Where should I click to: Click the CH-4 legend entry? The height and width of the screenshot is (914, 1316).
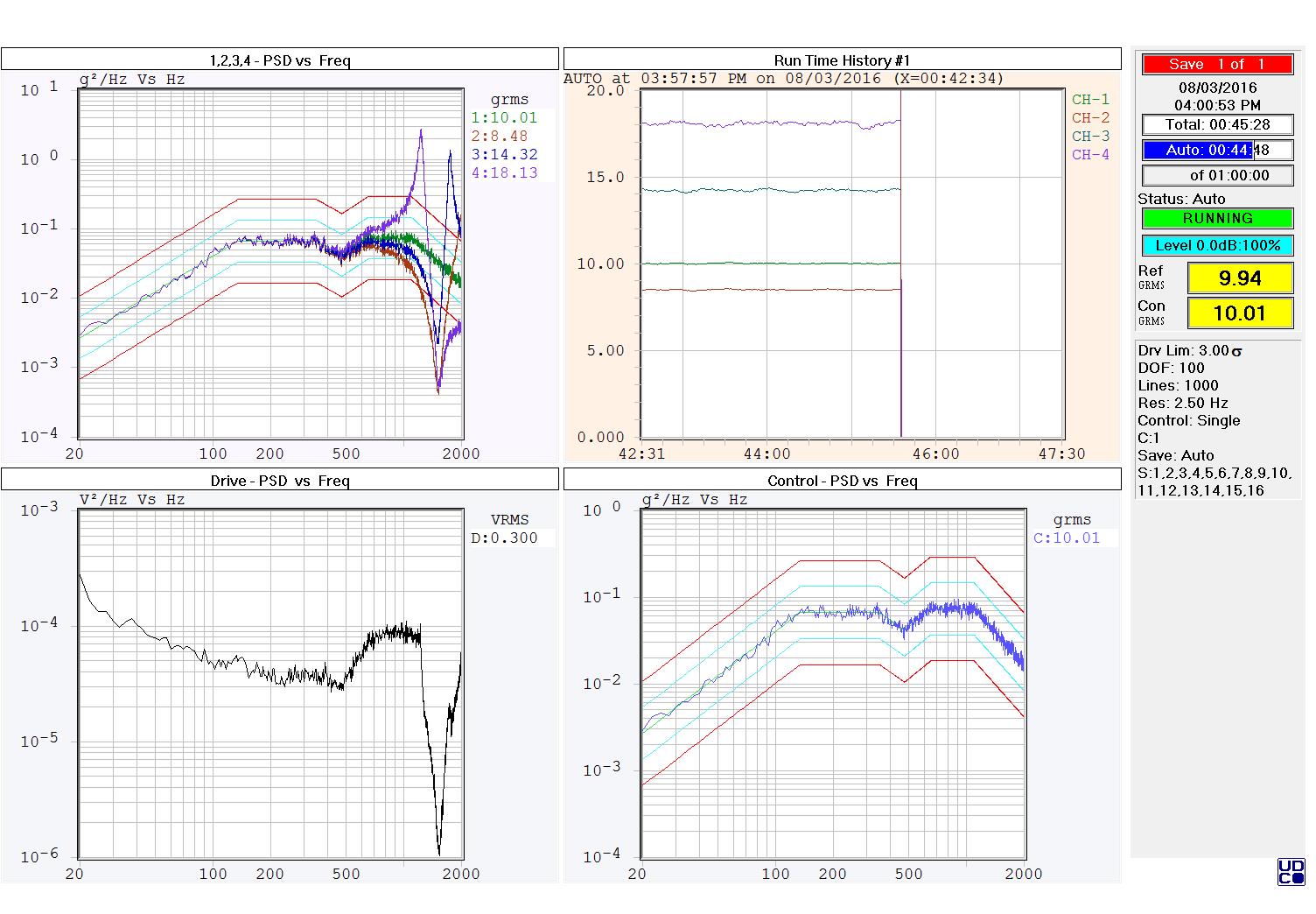[1090, 154]
